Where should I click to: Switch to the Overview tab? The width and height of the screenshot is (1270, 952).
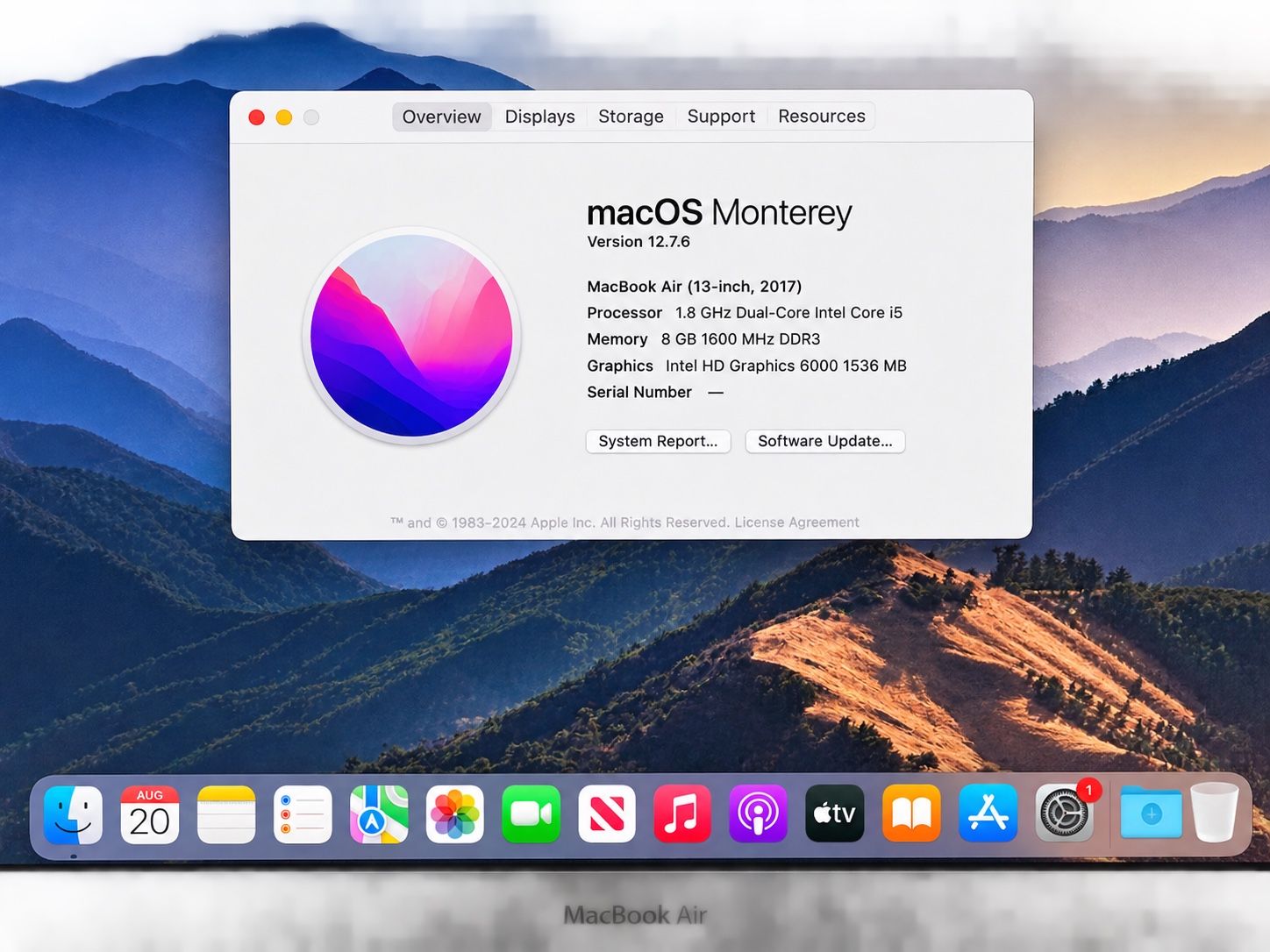[x=441, y=117]
